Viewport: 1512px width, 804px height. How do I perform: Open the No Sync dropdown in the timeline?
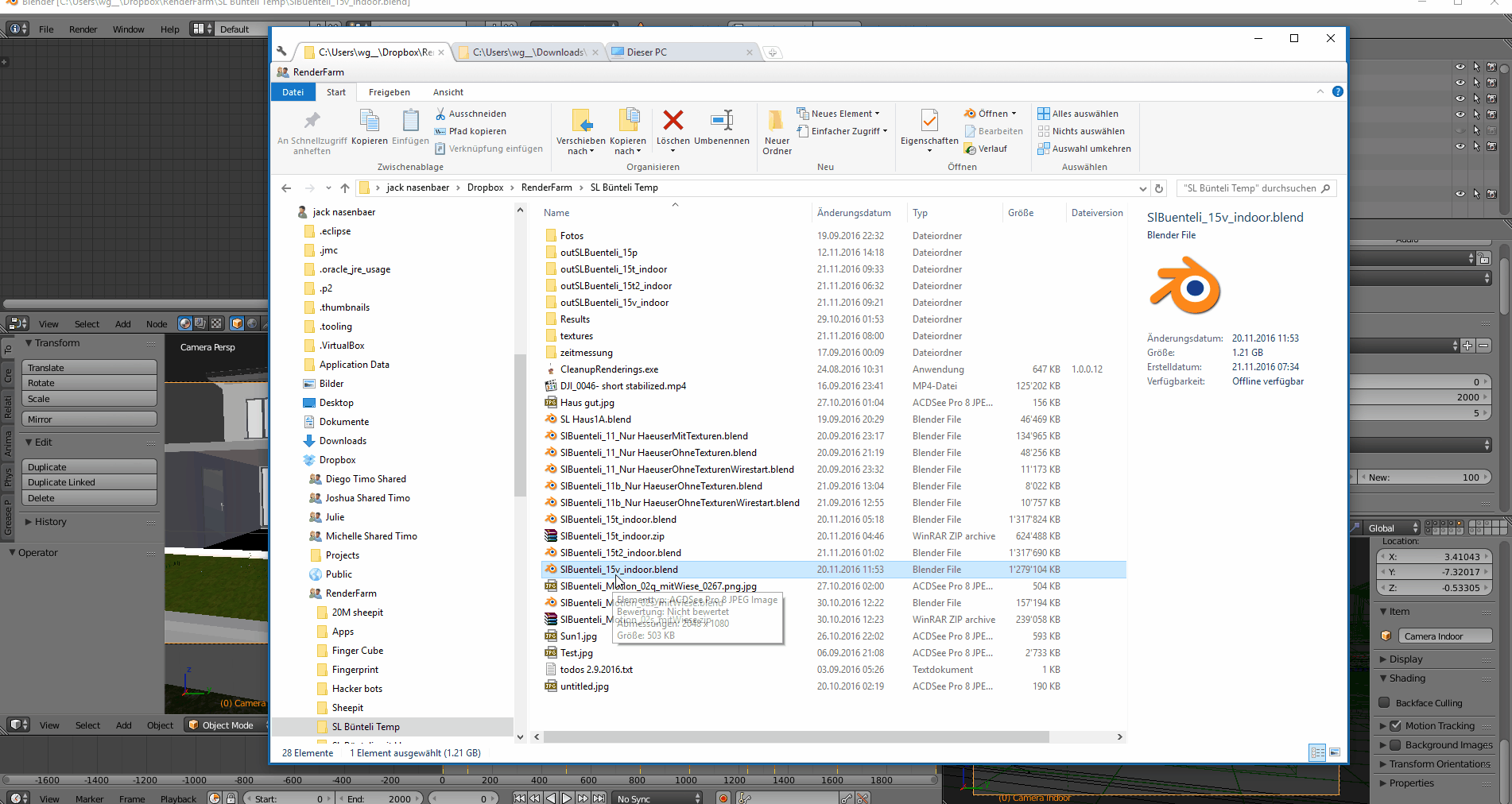point(656,798)
